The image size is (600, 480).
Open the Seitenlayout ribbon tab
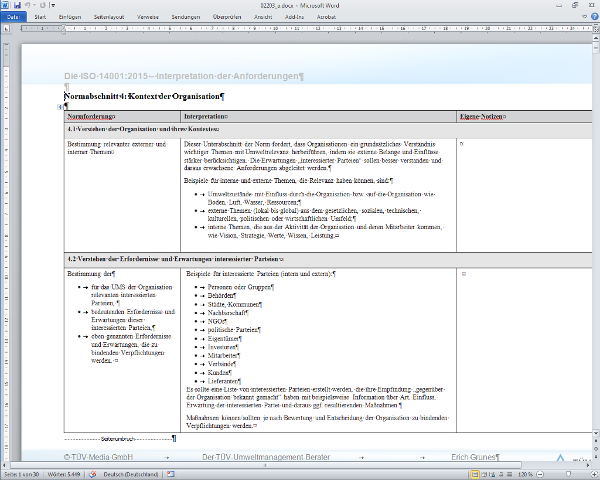coord(111,17)
